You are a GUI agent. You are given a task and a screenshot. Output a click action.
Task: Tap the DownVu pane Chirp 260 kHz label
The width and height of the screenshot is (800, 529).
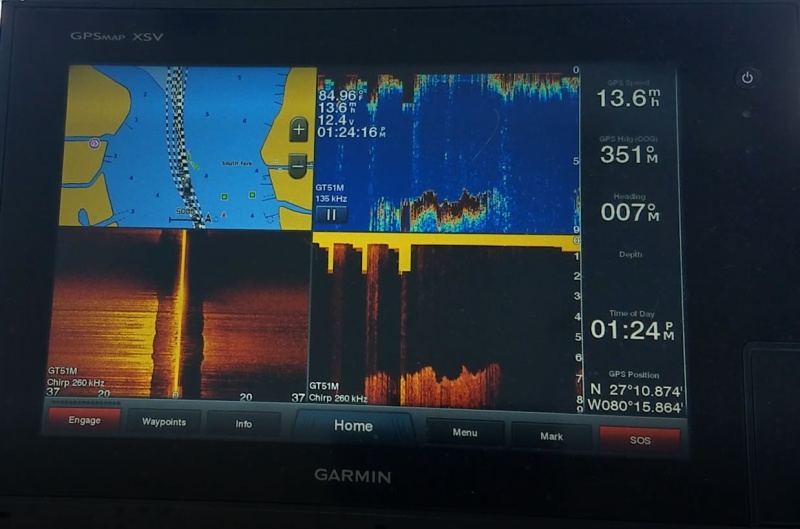coord(338,398)
